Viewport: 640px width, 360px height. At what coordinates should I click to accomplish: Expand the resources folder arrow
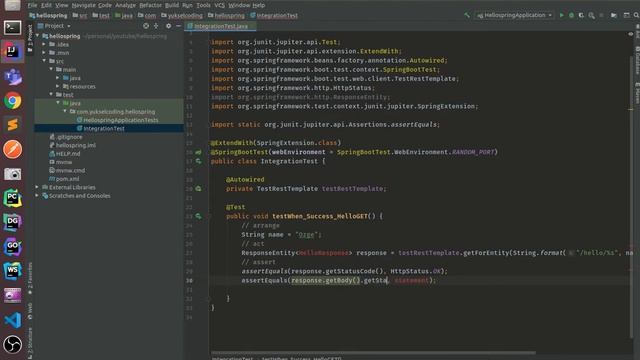[x=58, y=86]
